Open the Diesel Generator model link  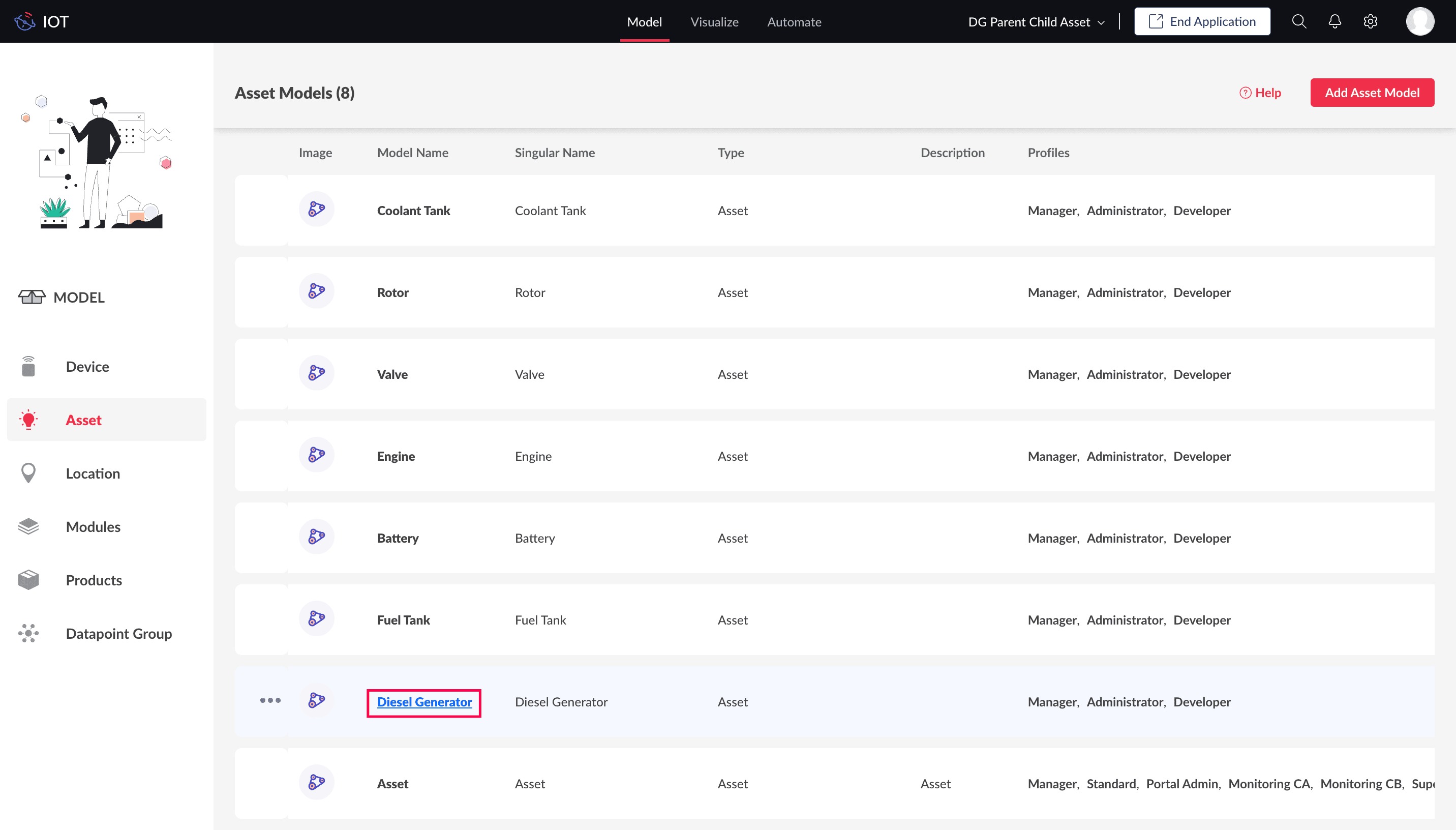tap(424, 702)
